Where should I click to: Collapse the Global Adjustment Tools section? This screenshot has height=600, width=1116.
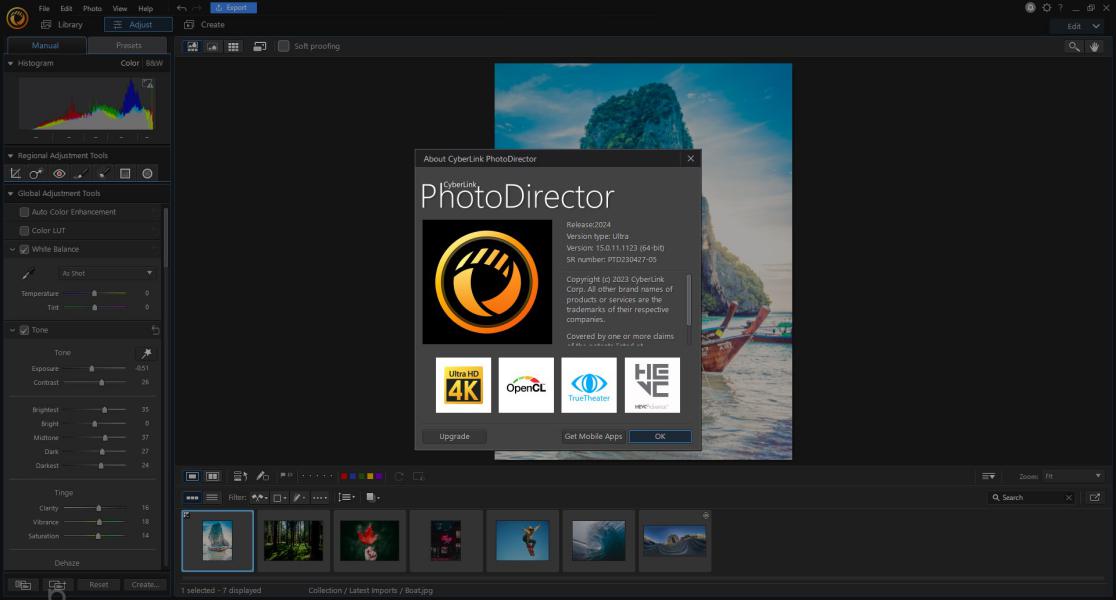click(11, 194)
